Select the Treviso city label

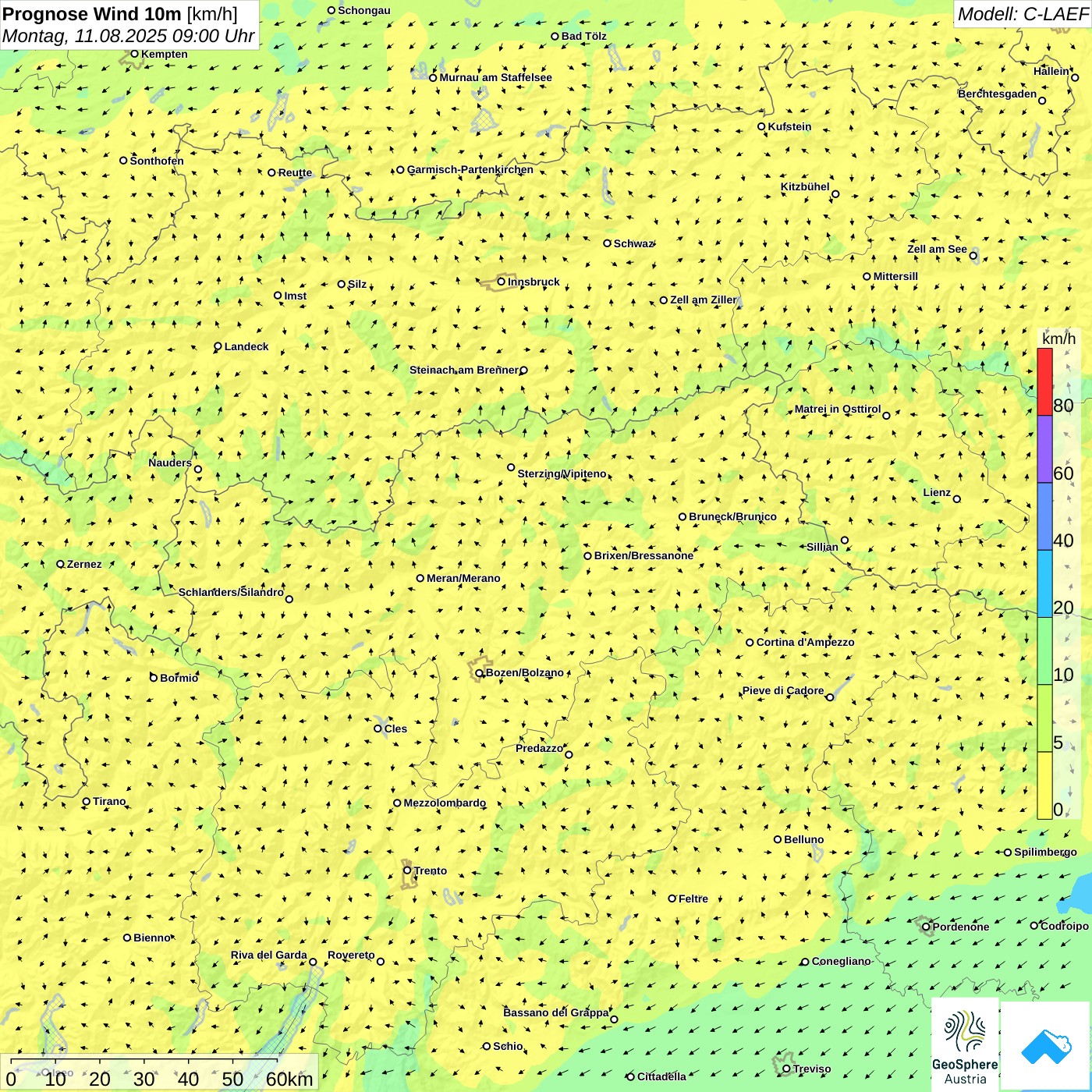click(811, 1069)
